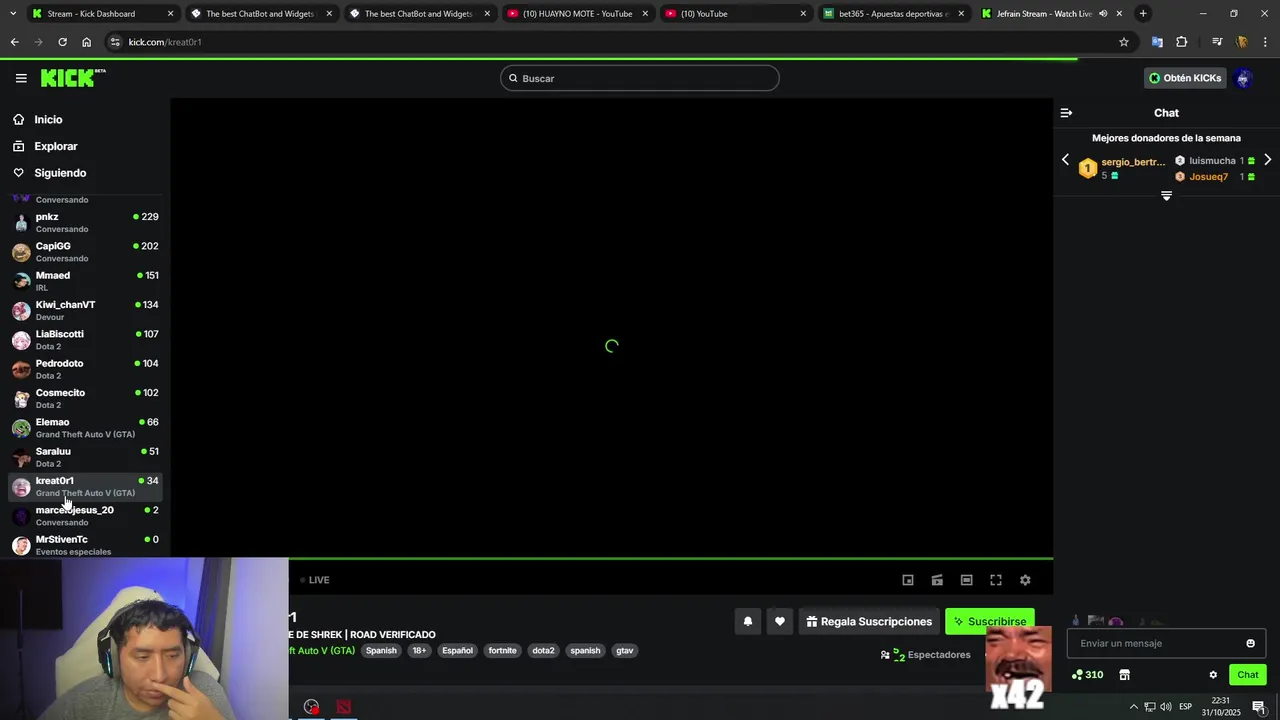Screen dimensions: 1280x720
Task: Open the Kick sidebar hamburger menu
Action: point(21,78)
